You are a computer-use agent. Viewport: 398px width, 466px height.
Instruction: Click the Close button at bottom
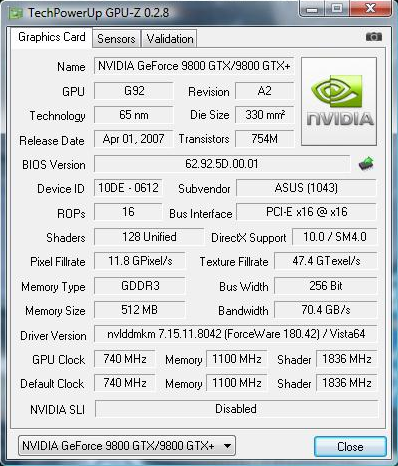coord(350,446)
